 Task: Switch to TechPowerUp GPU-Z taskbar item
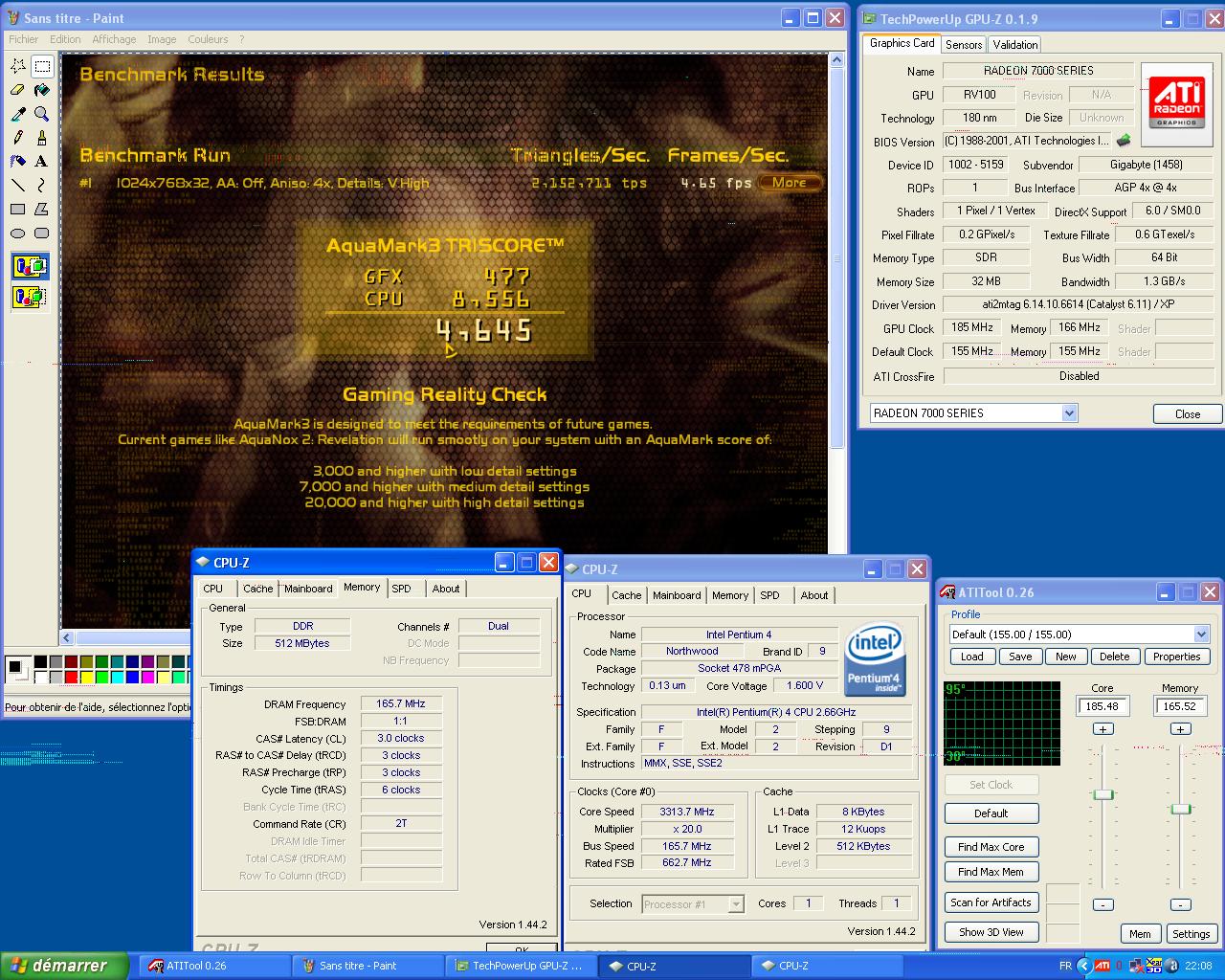click(x=521, y=966)
